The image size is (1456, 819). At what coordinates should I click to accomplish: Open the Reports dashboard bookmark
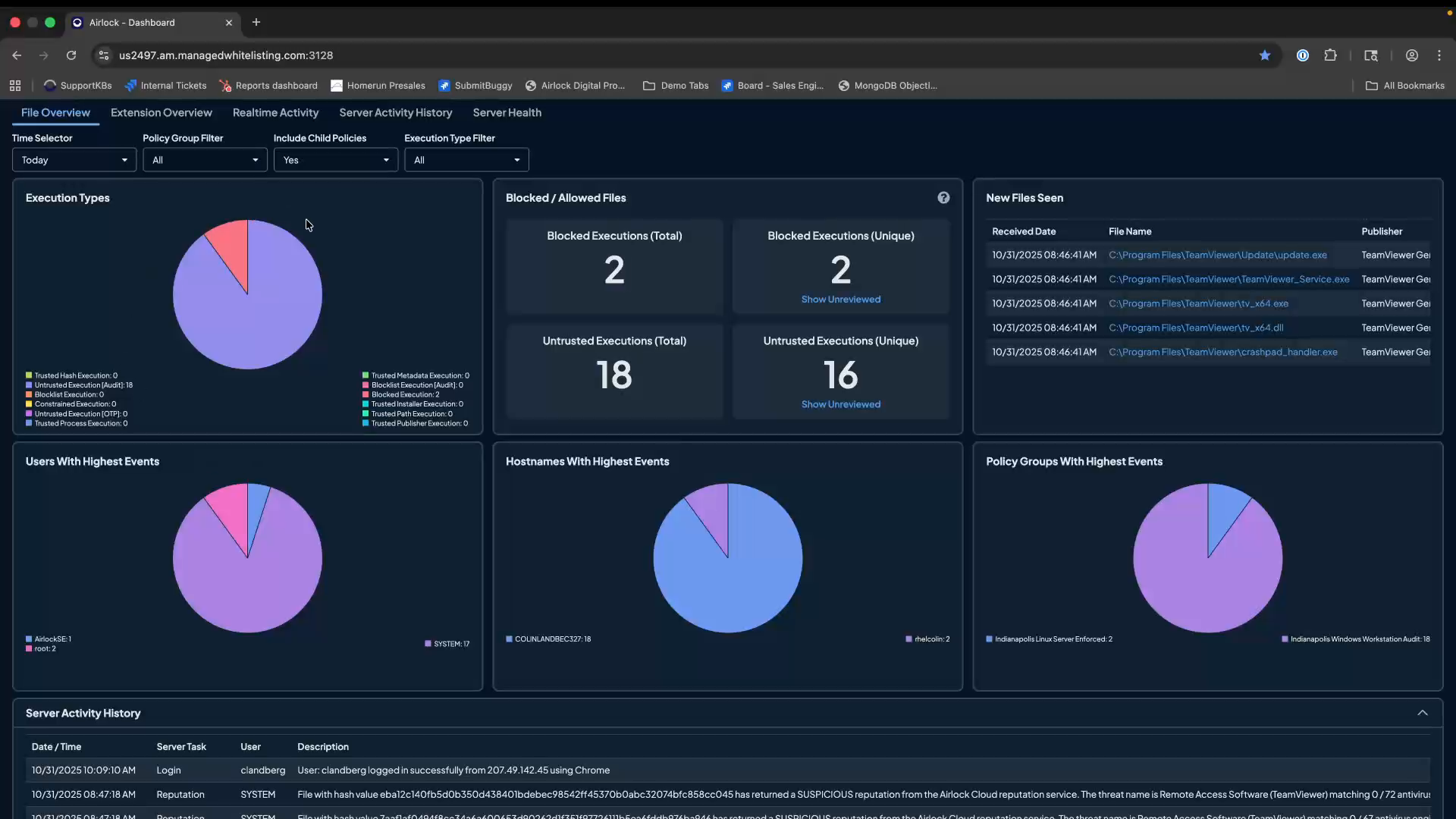click(x=268, y=85)
